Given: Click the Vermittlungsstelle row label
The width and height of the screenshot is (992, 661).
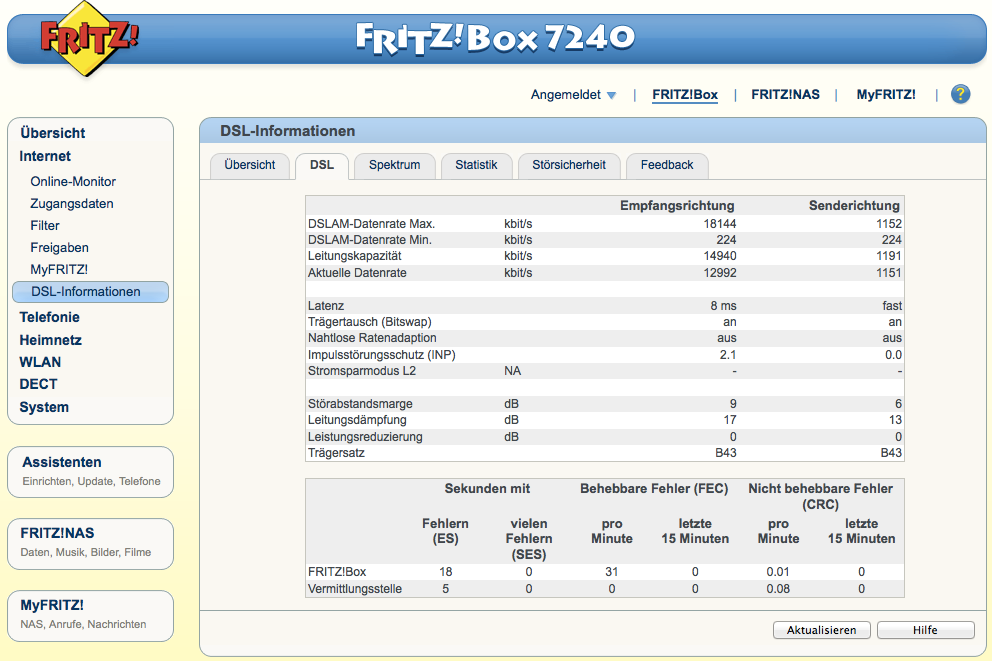Looking at the screenshot, I should pyautogui.click(x=354, y=589).
